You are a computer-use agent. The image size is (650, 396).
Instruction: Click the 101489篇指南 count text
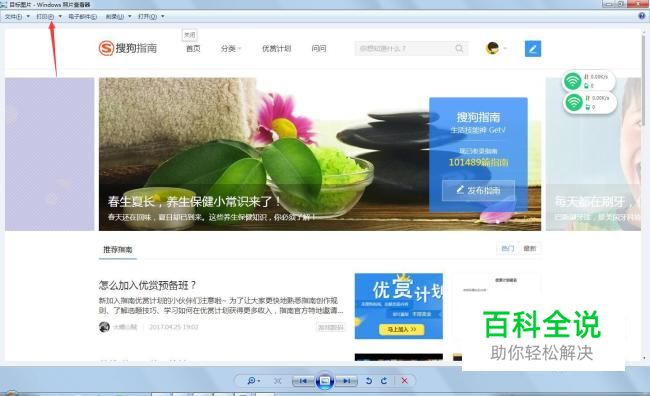[478, 162]
